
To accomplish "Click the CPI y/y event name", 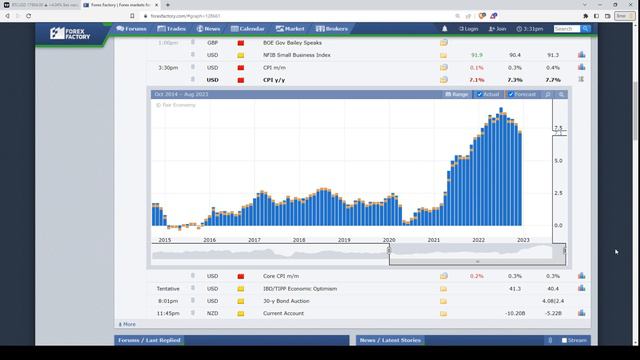I will (274, 80).
